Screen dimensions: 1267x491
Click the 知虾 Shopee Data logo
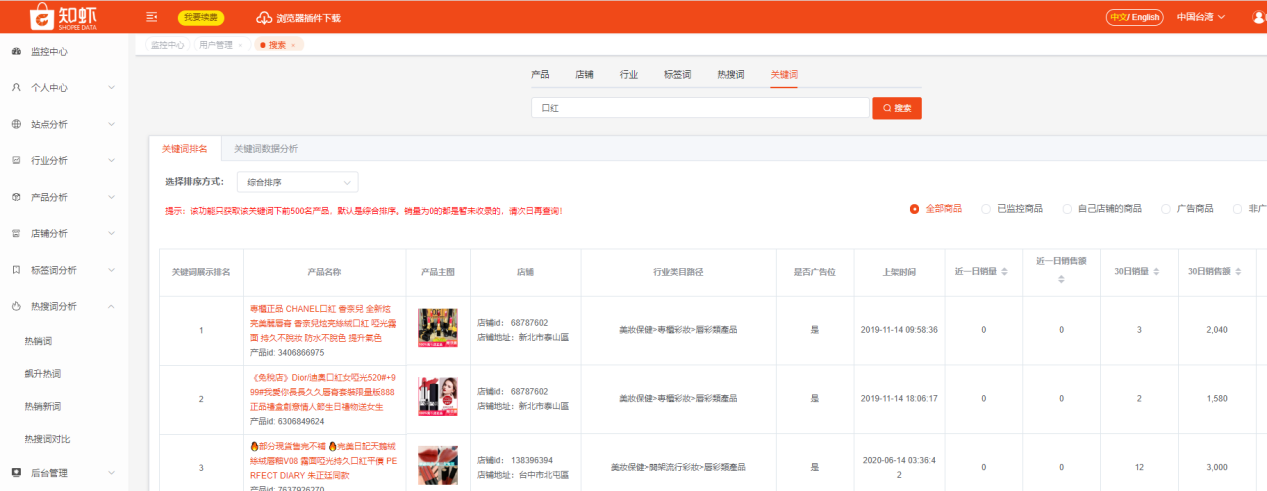64,16
